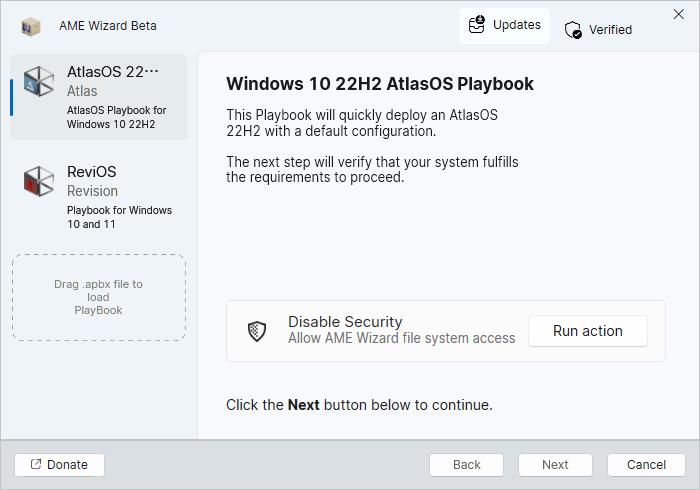The height and width of the screenshot is (490, 700).
Task: Click the 'Click the Next button below' instruction text
Action: (x=359, y=405)
